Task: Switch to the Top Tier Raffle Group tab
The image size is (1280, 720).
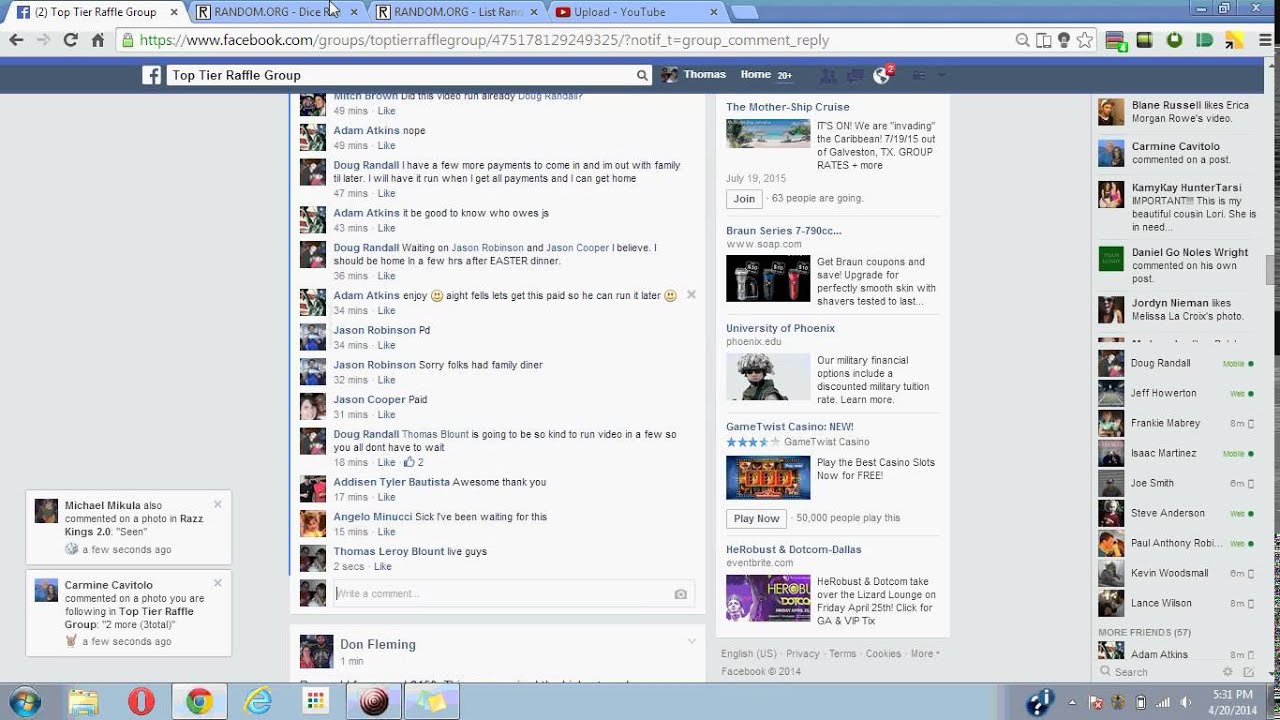Action: [97, 12]
